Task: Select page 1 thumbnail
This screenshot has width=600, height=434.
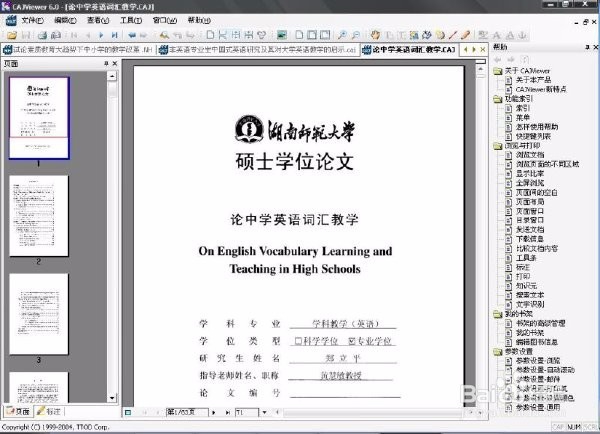Action: (39, 118)
